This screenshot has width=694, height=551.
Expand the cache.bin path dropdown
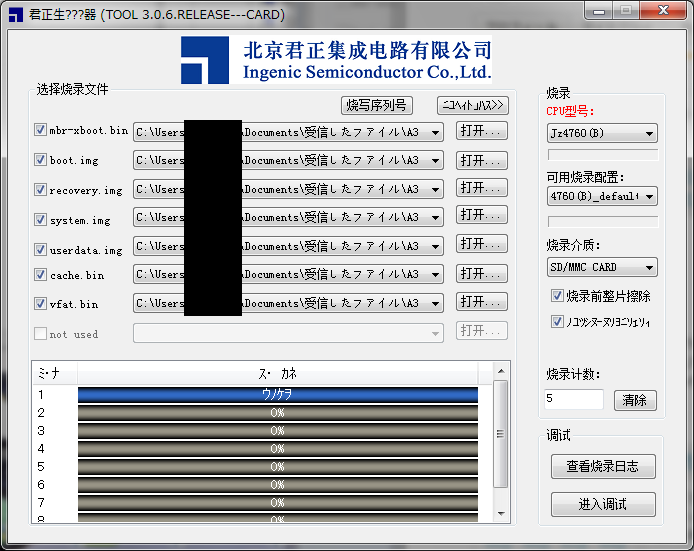(x=436, y=274)
